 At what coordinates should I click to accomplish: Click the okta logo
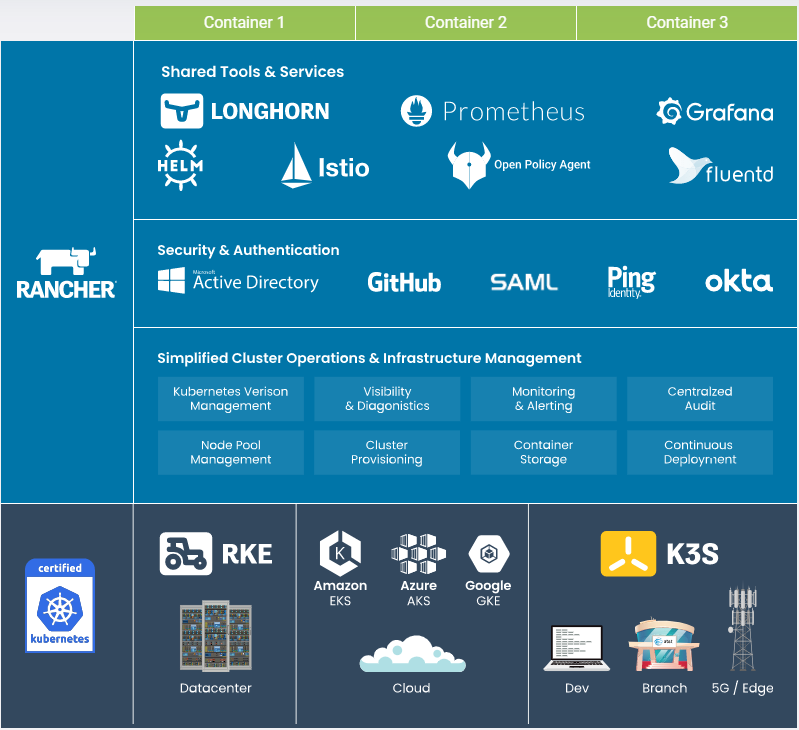click(x=739, y=281)
